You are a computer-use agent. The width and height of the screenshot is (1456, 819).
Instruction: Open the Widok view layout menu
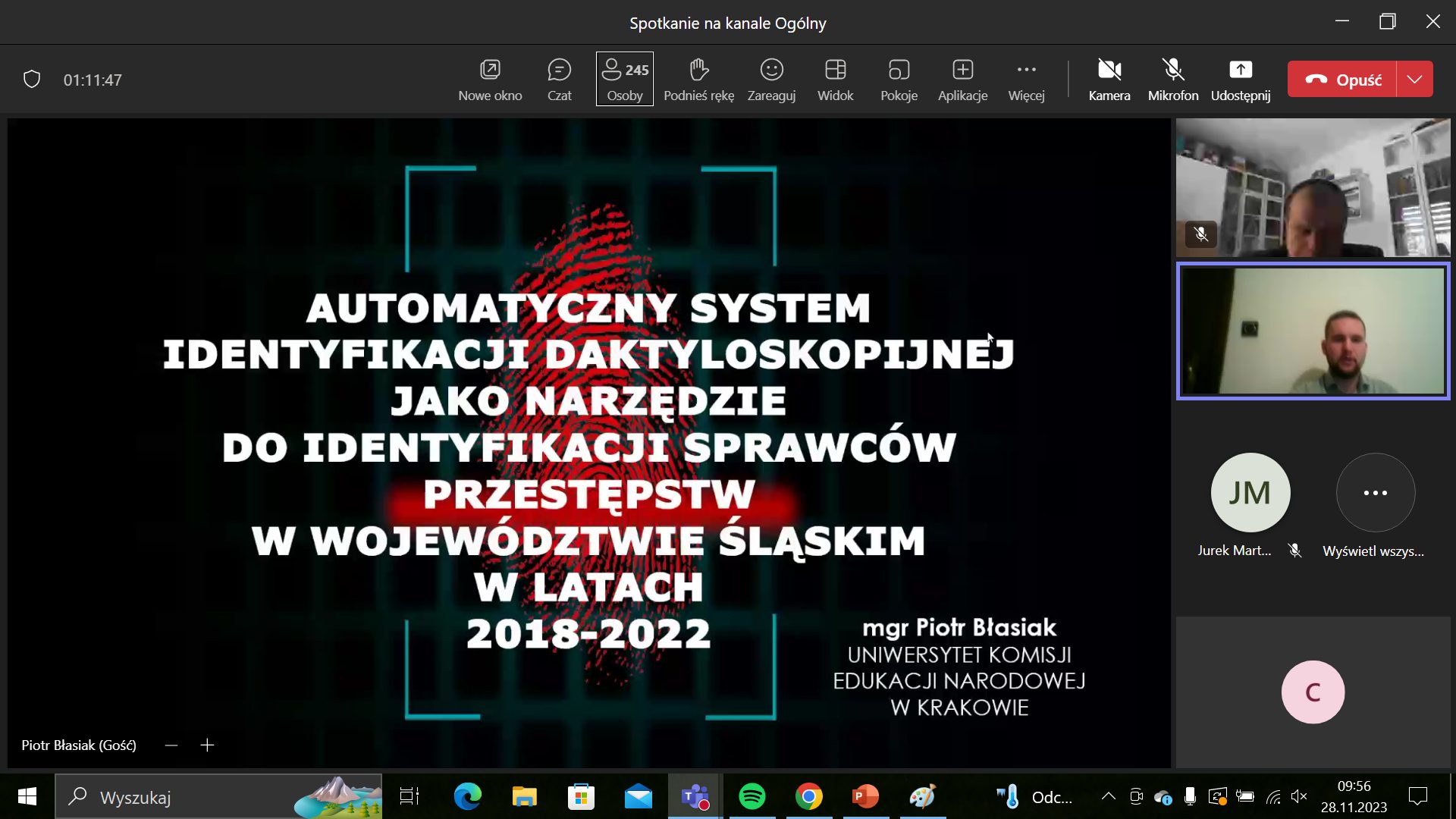click(x=835, y=79)
